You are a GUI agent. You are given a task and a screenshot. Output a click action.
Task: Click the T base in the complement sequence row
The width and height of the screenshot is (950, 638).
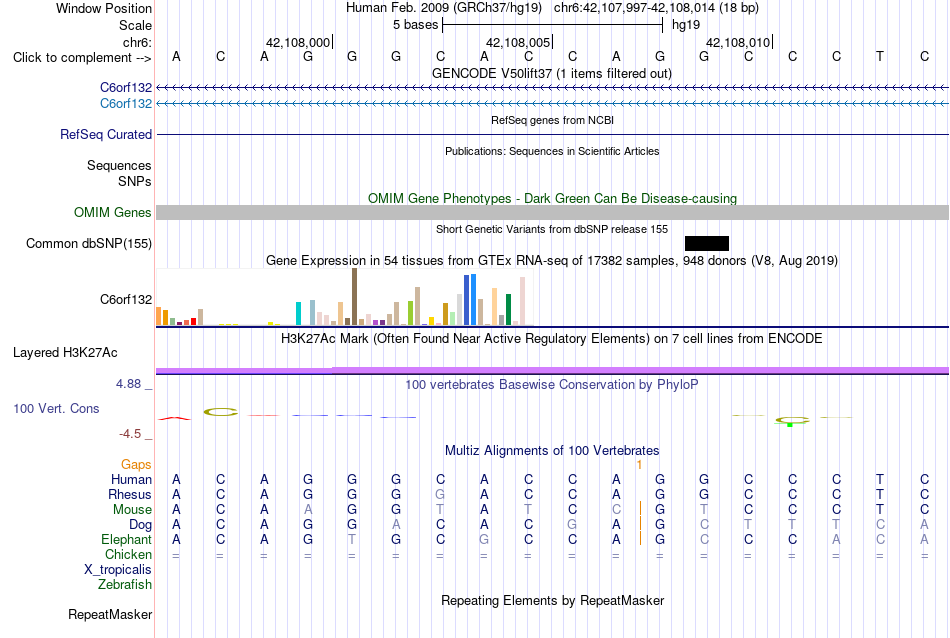coord(880,56)
